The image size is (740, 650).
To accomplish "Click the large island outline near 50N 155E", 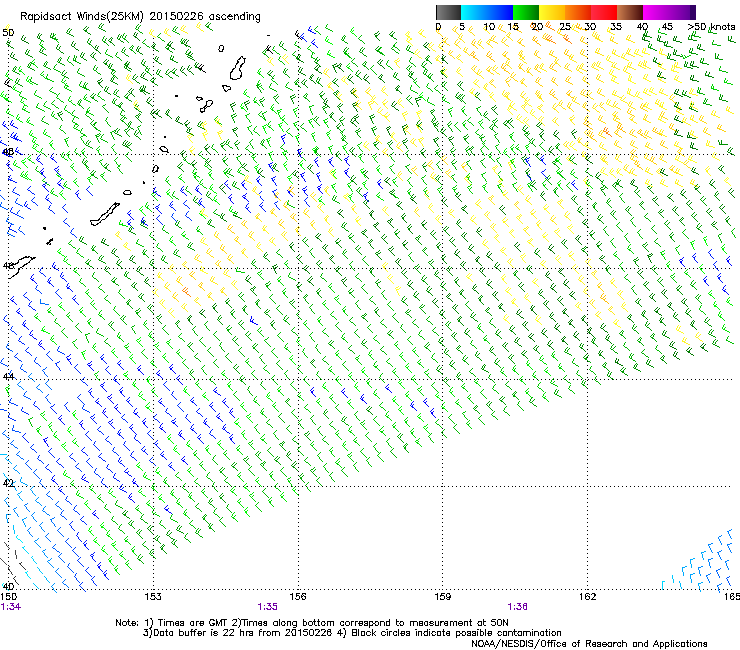I will pos(238,68).
